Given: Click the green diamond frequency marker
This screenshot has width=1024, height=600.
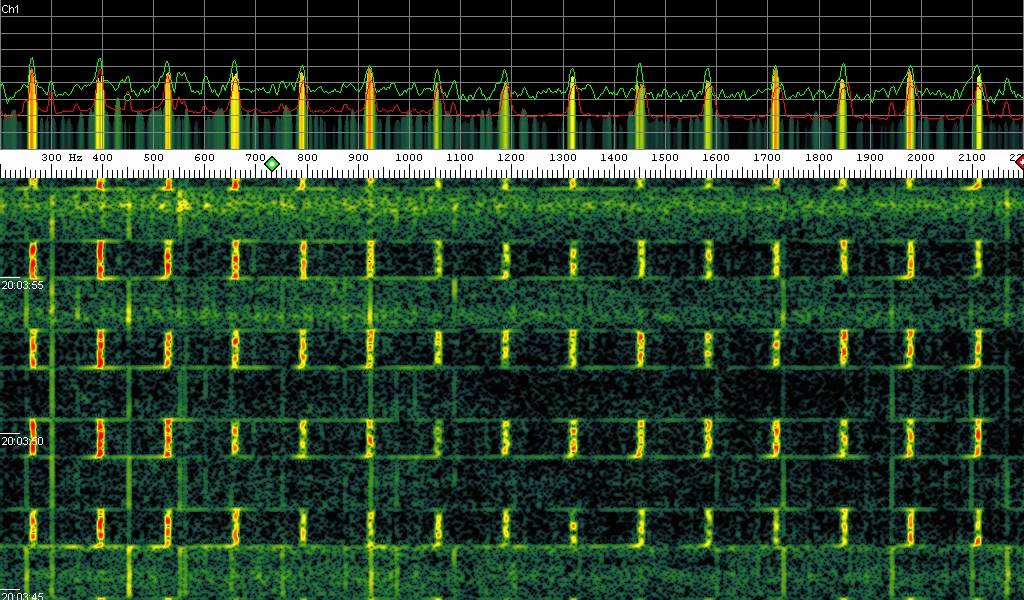Looking at the screenshot, I should 272,164.
